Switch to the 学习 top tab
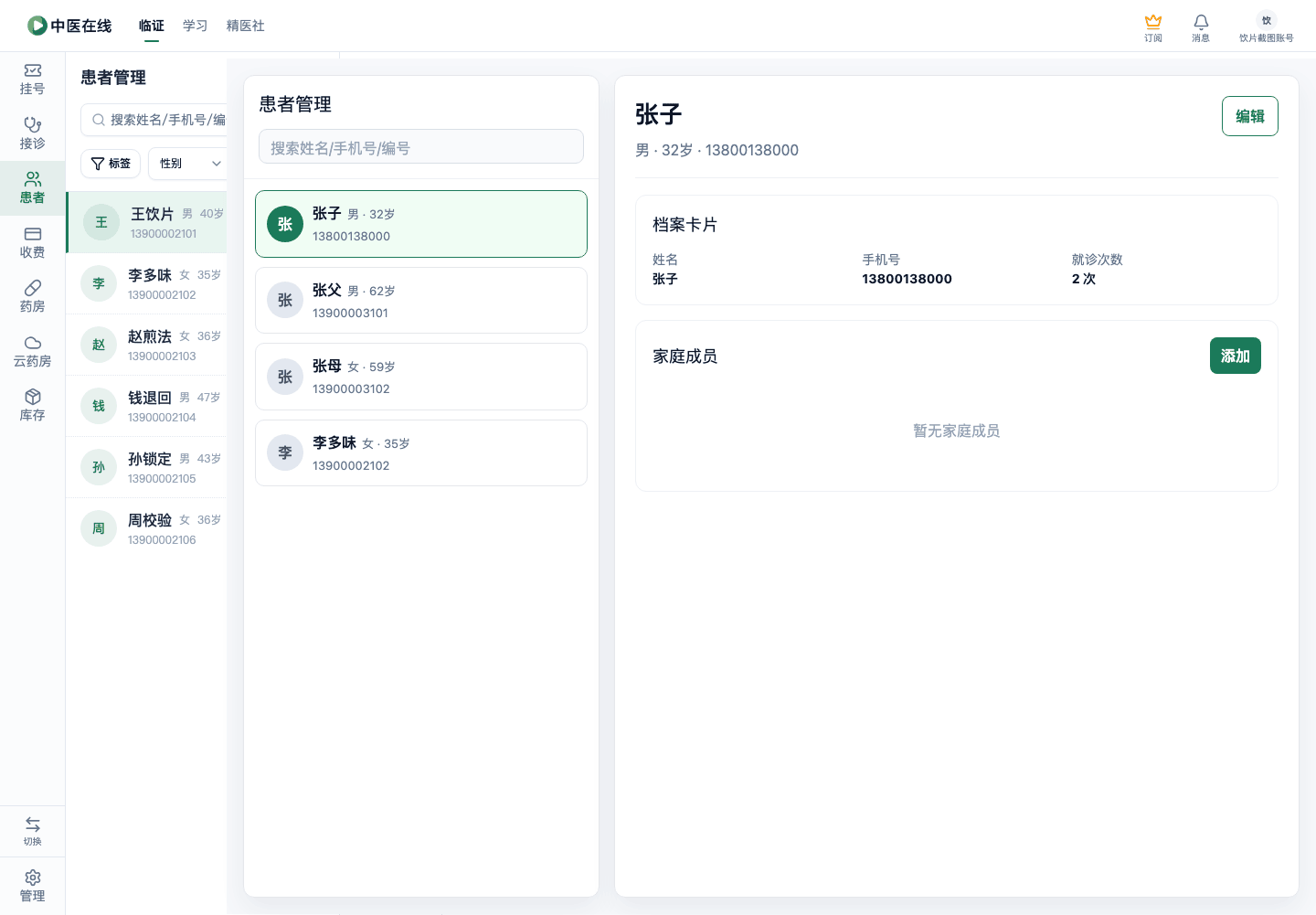 196,26
